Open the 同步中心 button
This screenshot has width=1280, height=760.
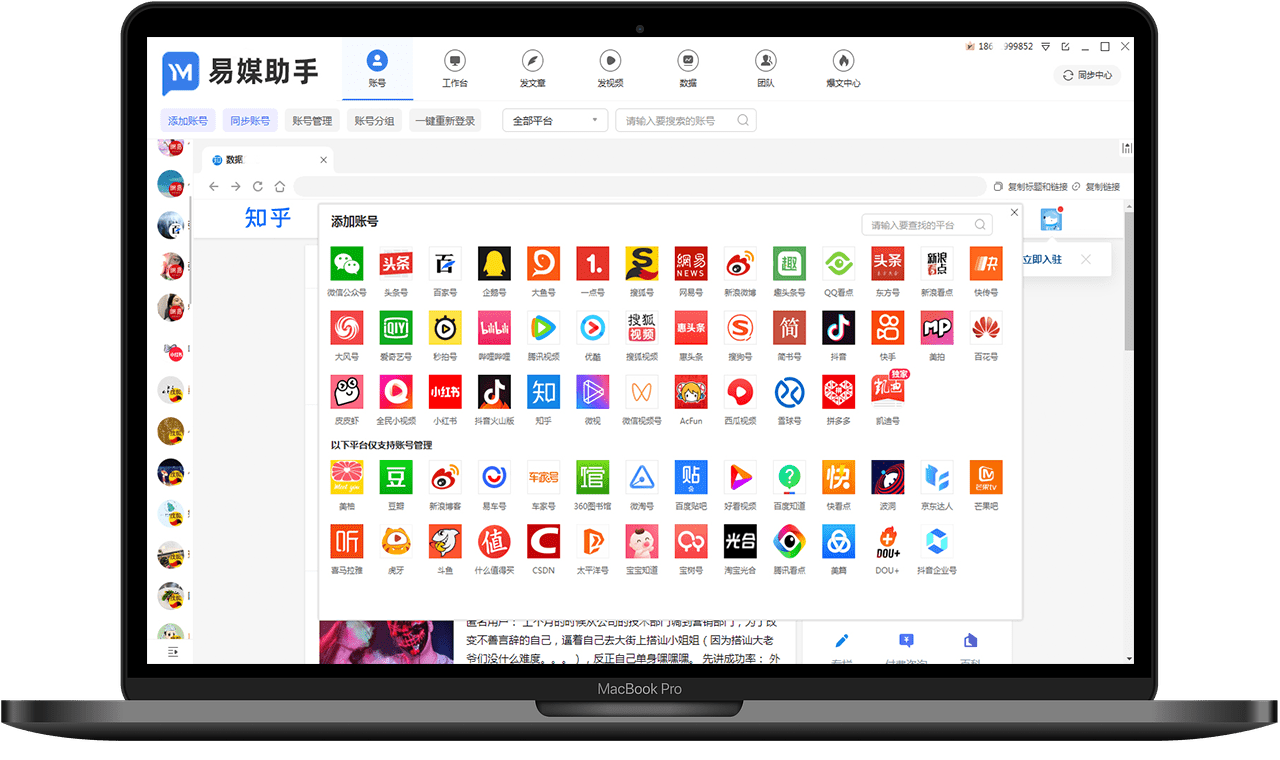(x=1087, y=75)
